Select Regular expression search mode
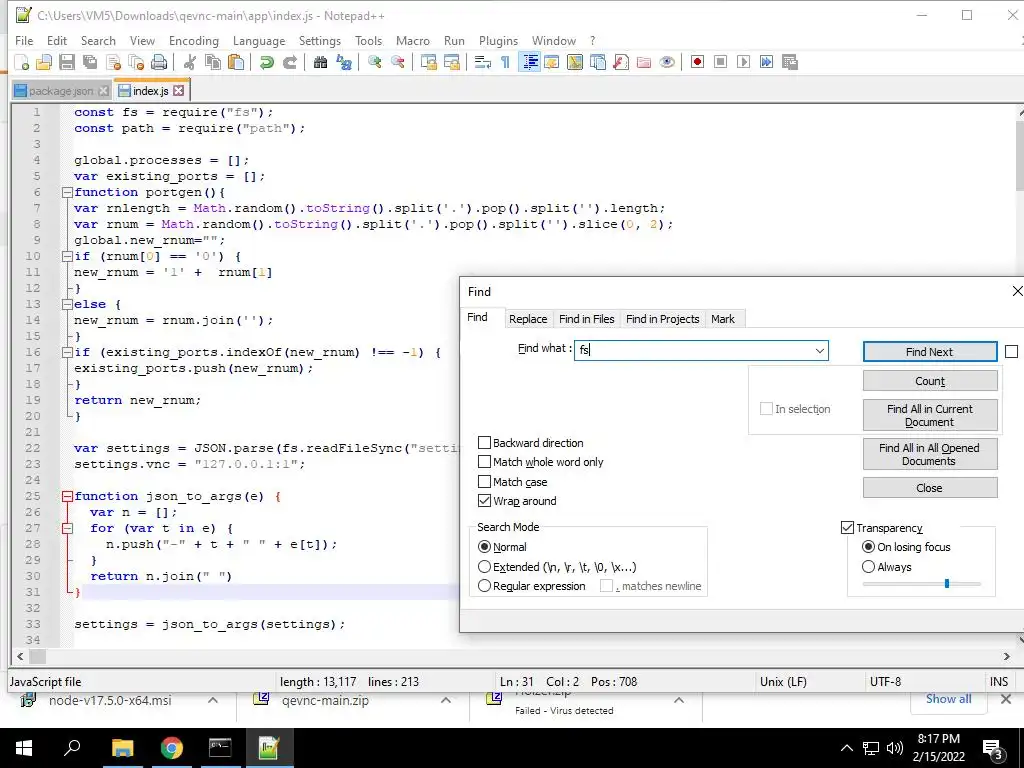Viewport: 1024px width, 768px height. click(484, 586)
